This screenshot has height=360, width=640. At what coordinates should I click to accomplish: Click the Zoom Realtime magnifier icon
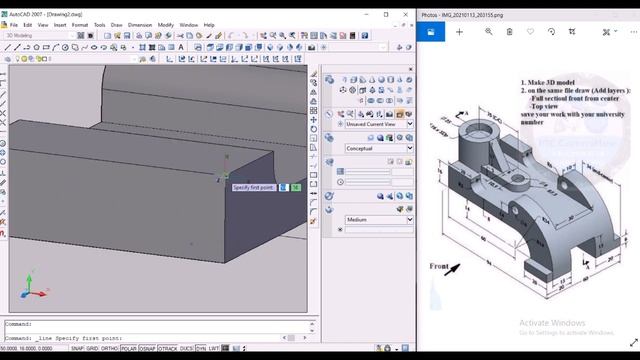[x=273, y=36]
